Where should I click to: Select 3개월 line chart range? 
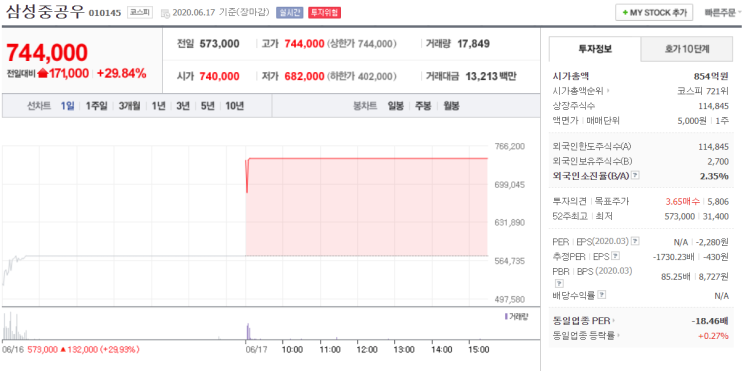tap(129, 106)
